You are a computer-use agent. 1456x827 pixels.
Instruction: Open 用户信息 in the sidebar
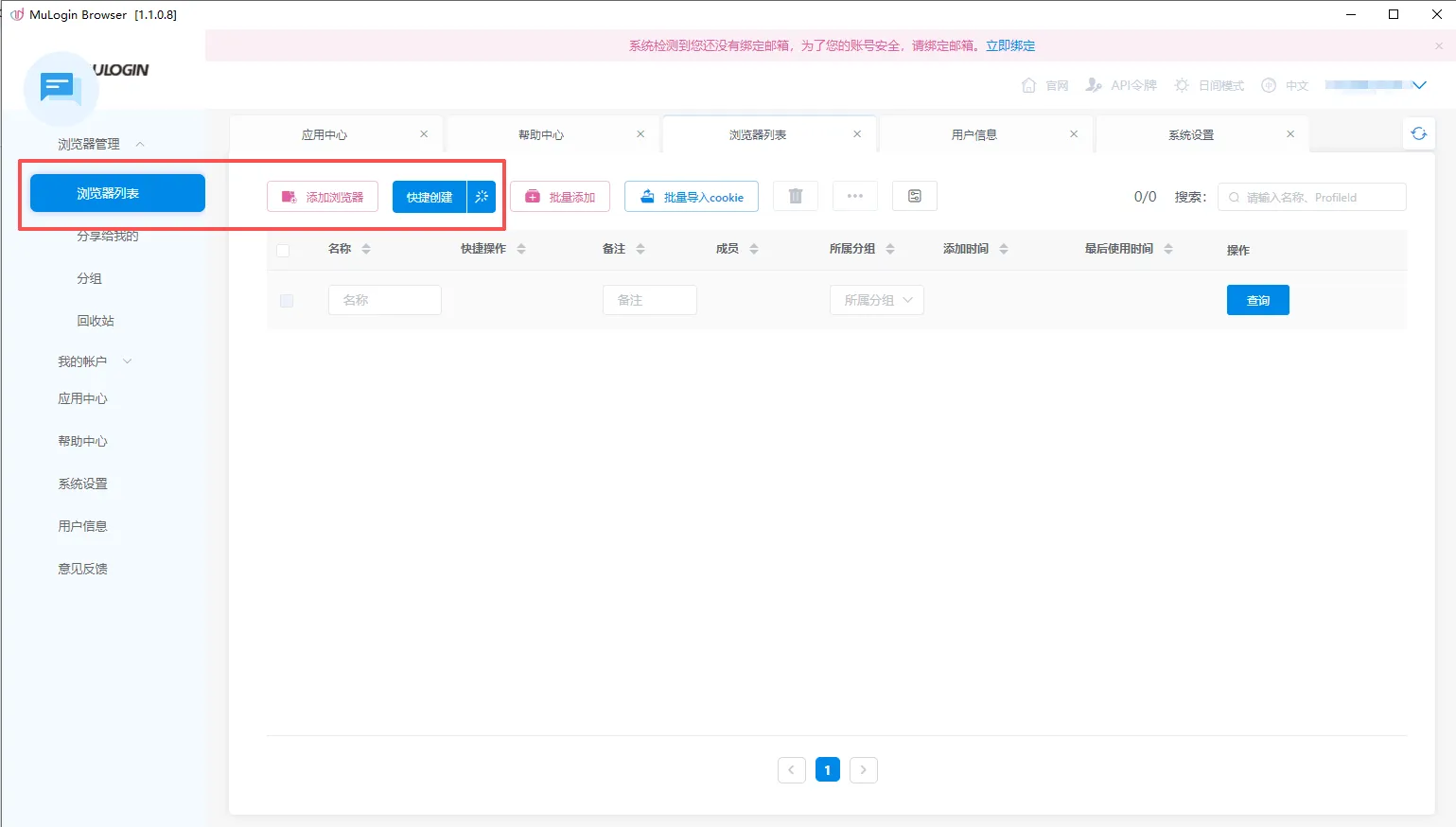(x=83, y=526)
